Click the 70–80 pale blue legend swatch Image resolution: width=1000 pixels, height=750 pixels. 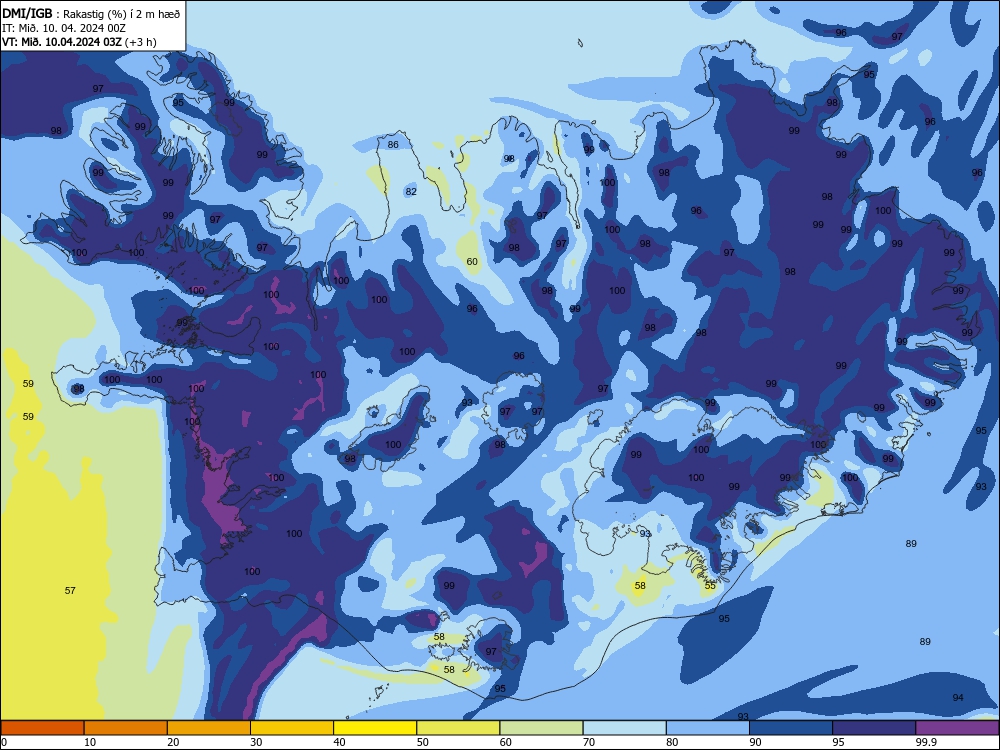point(624,728)
